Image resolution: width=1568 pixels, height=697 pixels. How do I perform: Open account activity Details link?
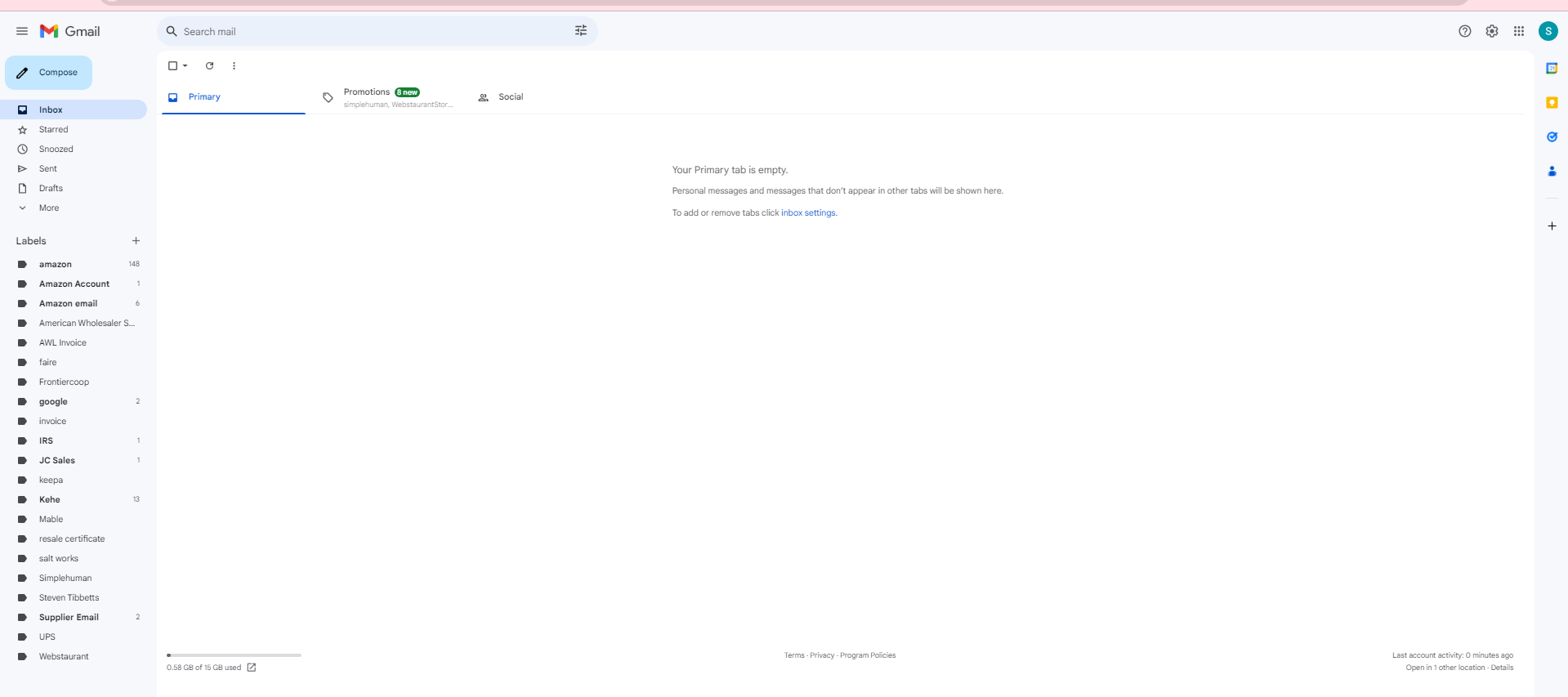[x=1502, y=668]
